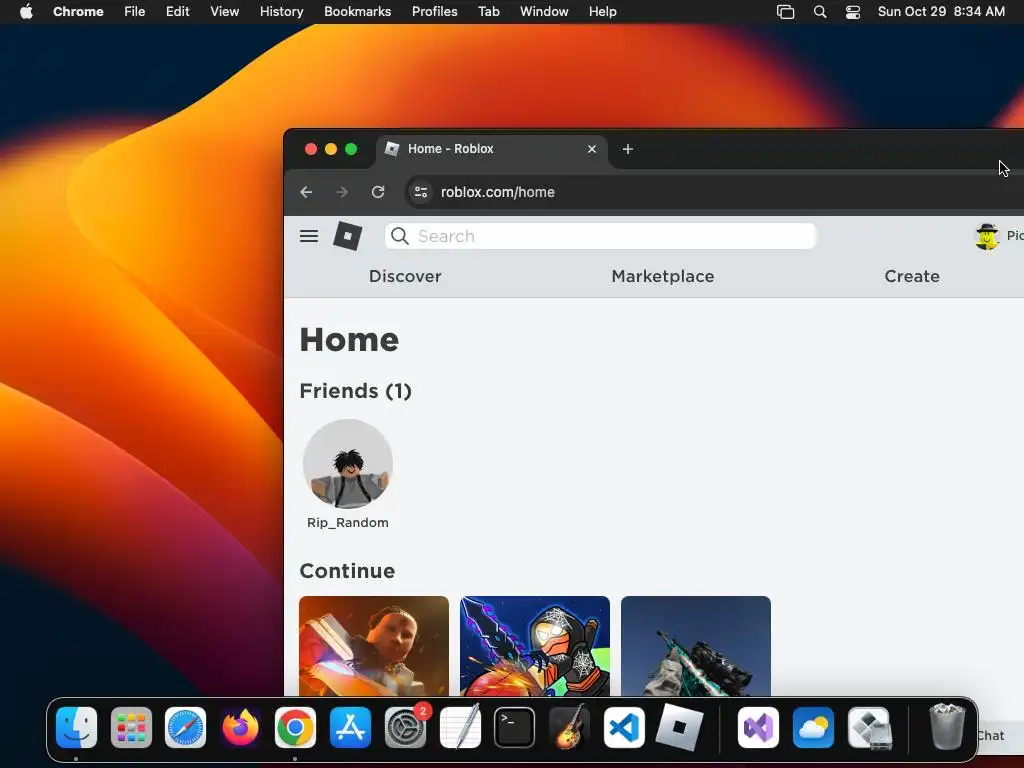This screenshot has width=1024, height=768.
Task: Close the Home - Roblox tab
Action: click(592, 149)
